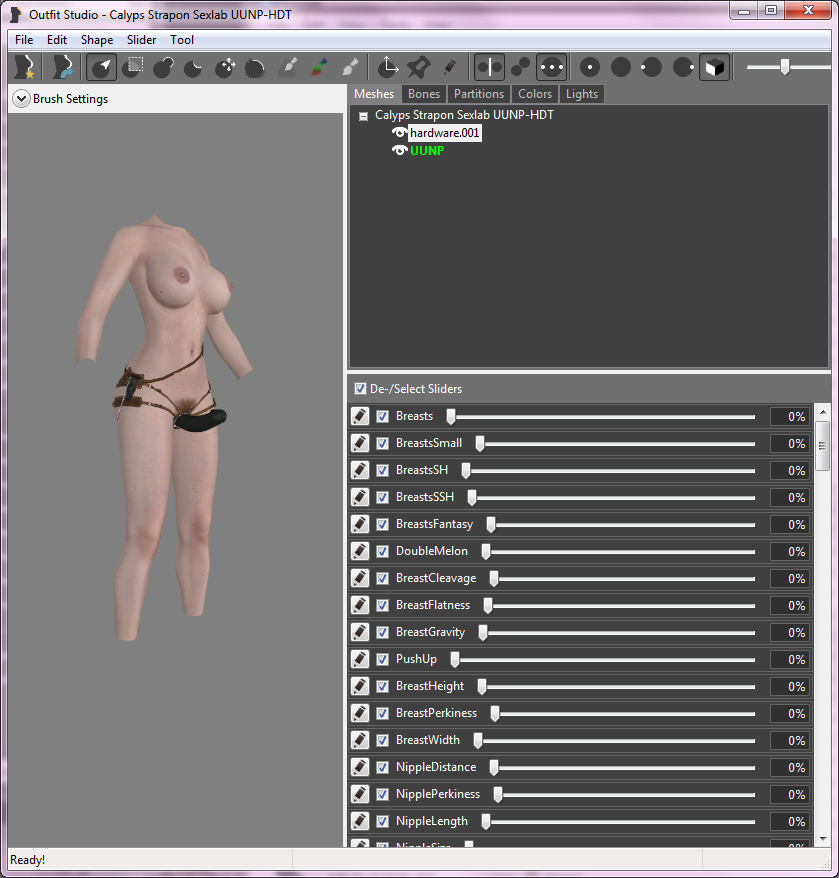The width and height of the screenshot is (839, 878).
Task: Click the BreastsFantasy slider handle
Action: click(x=491, y=525)
